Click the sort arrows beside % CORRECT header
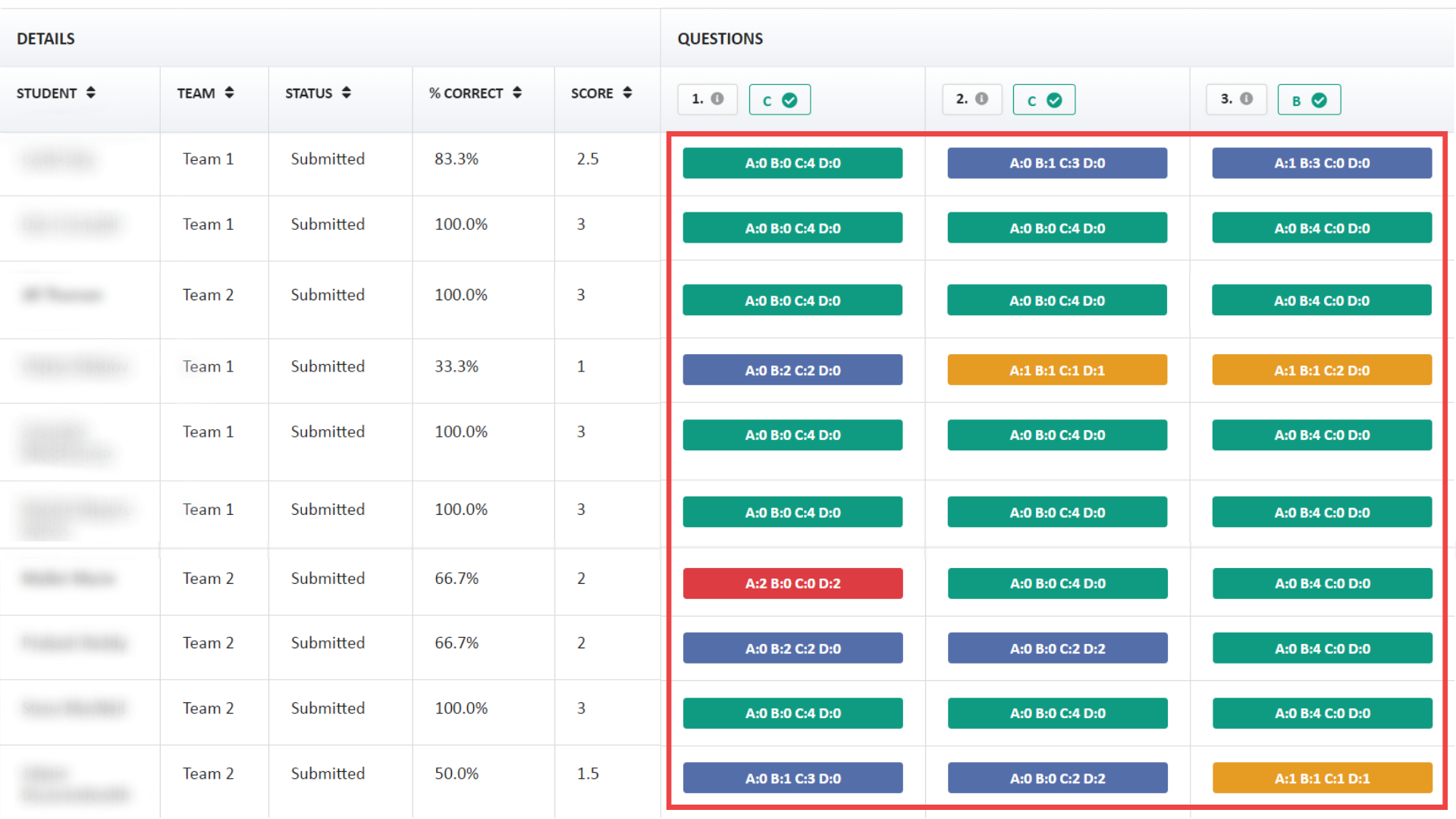1456x819 pixels. [517, 93]
